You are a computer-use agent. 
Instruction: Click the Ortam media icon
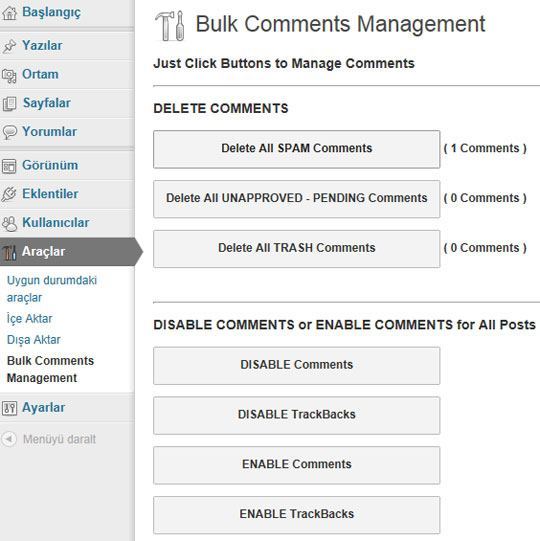9,76
